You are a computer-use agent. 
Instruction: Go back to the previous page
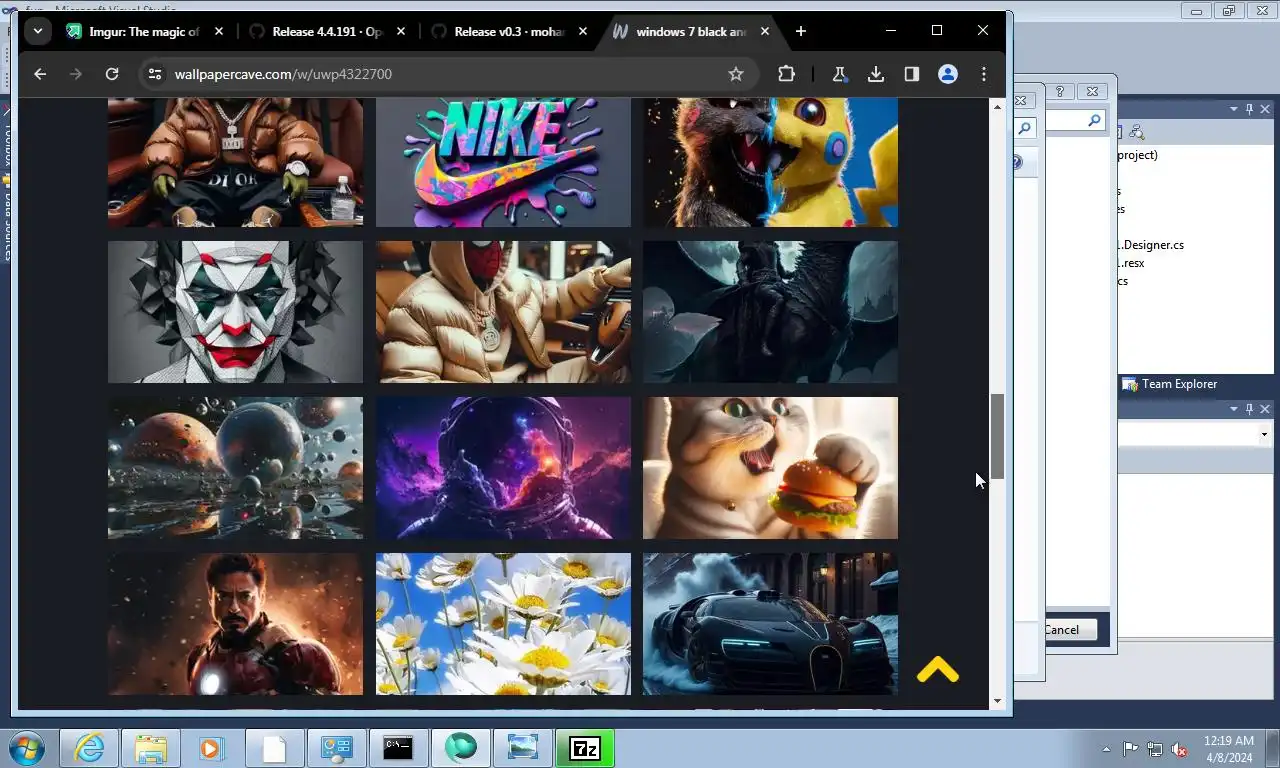tap(40, 74)
